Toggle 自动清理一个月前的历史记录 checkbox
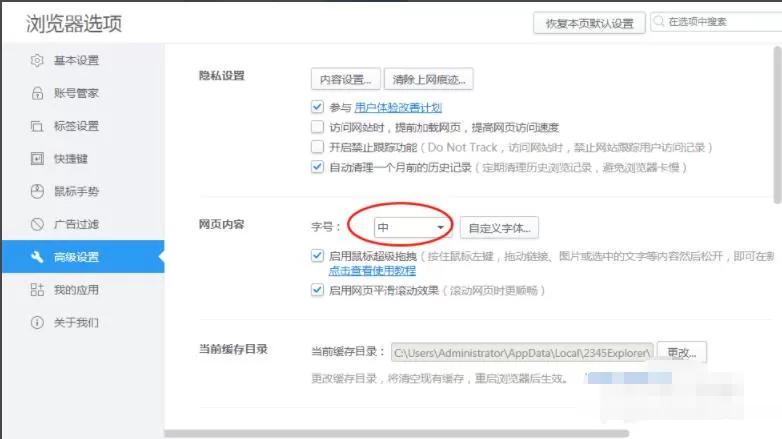Image resolution: width=782 pixels, height=439 pixels. pos(317,167)
